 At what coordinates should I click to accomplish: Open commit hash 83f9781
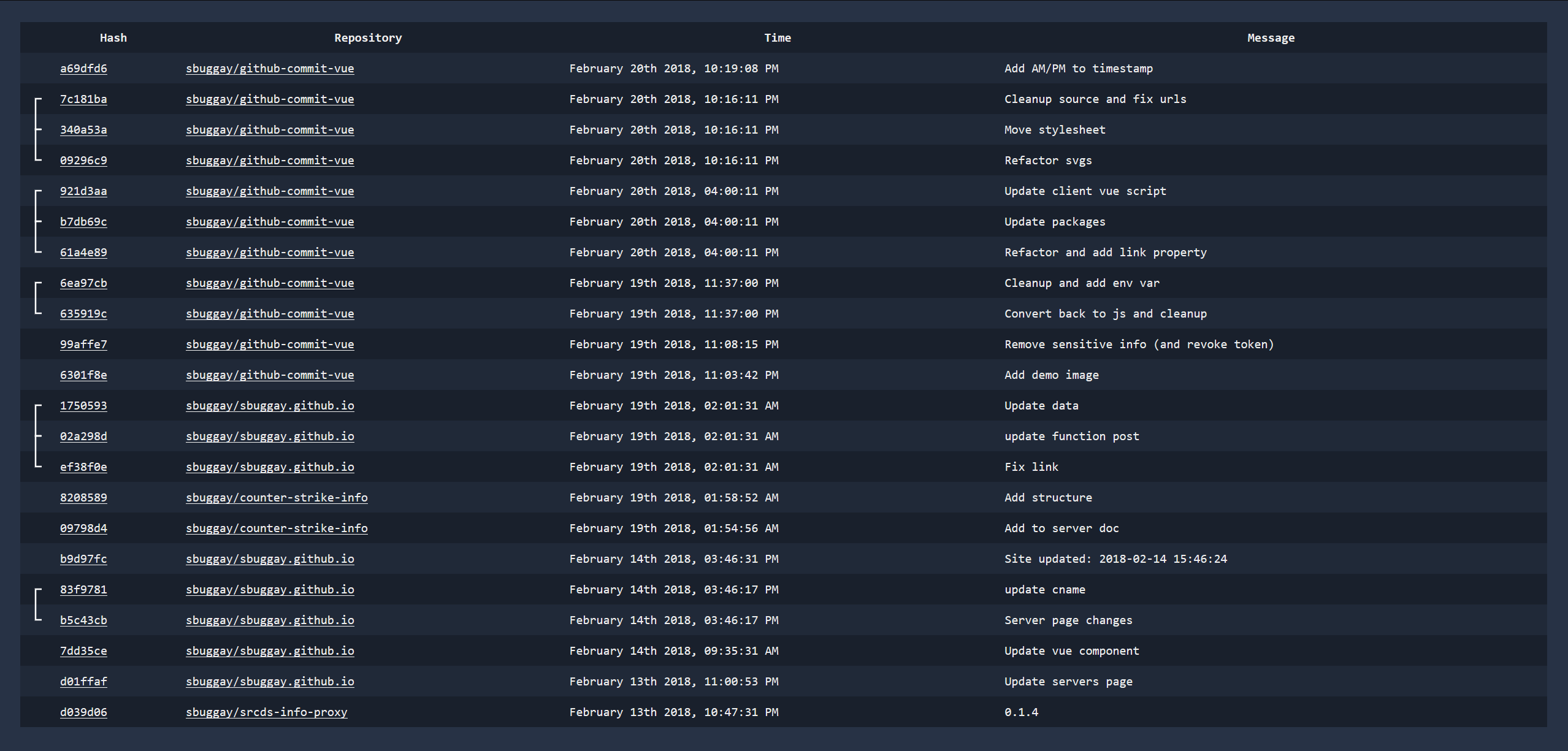[x=83, y=590]
